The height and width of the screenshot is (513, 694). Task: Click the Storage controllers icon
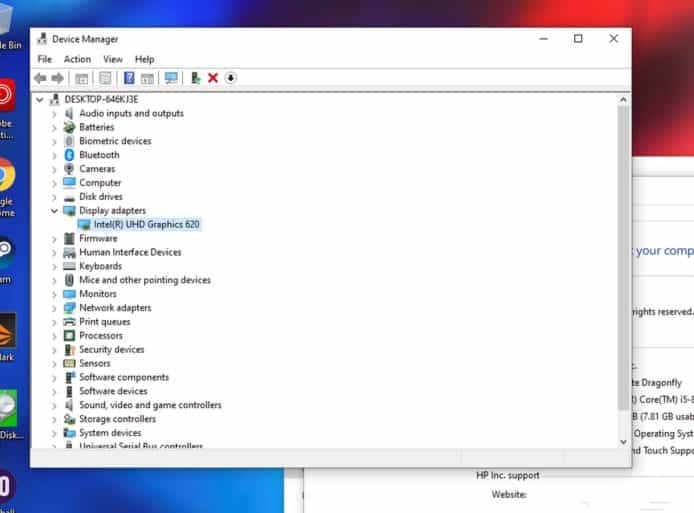tap(69, 419)
